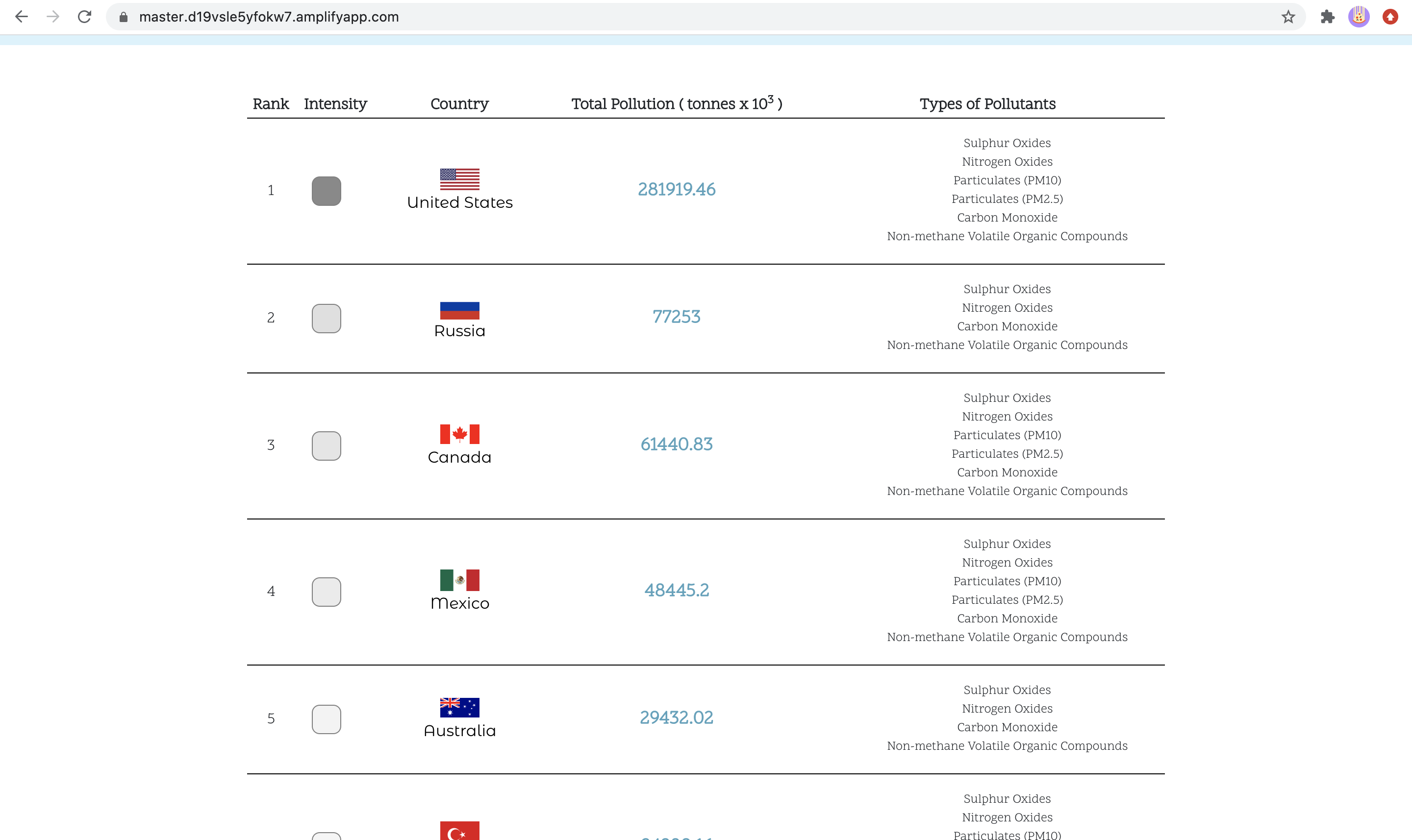1412x840 pixels.
Task: Select Mexico's intensity color square
Action: click(326, 592)
